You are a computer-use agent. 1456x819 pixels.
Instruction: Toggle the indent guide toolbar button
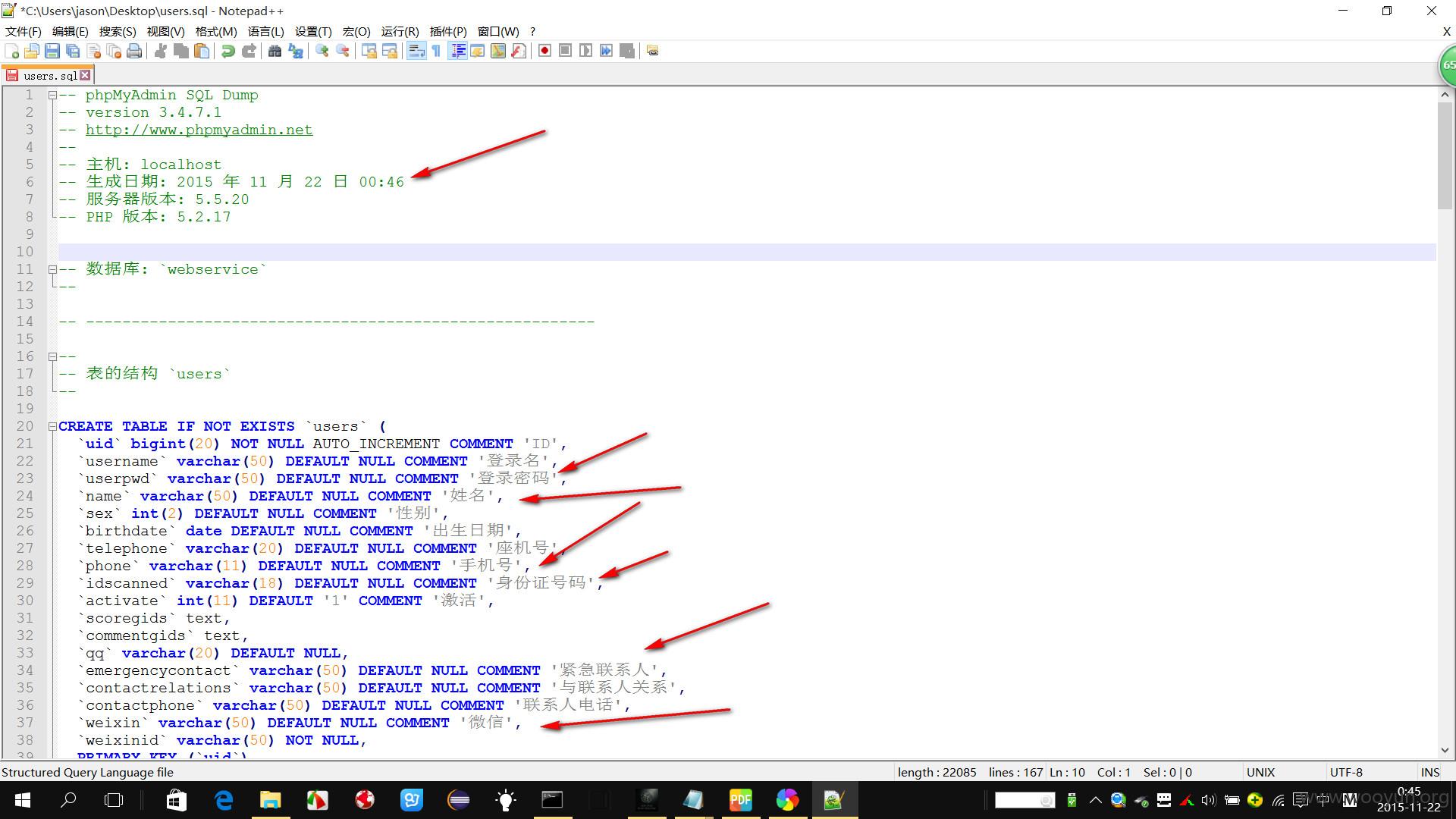[457, 51]
